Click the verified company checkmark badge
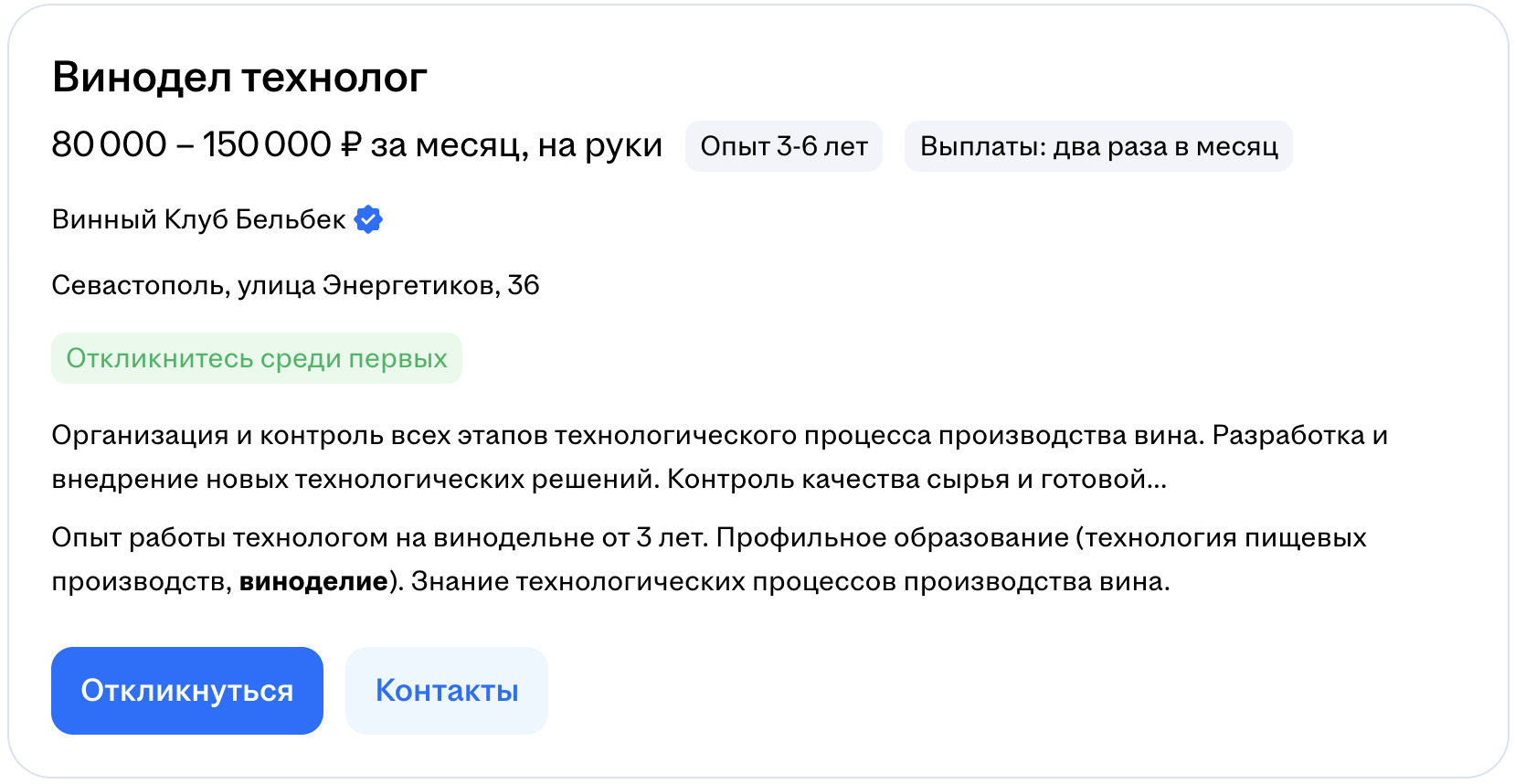Image resolution: width=1515 pixels, height=784 pixels. point(368,220)
